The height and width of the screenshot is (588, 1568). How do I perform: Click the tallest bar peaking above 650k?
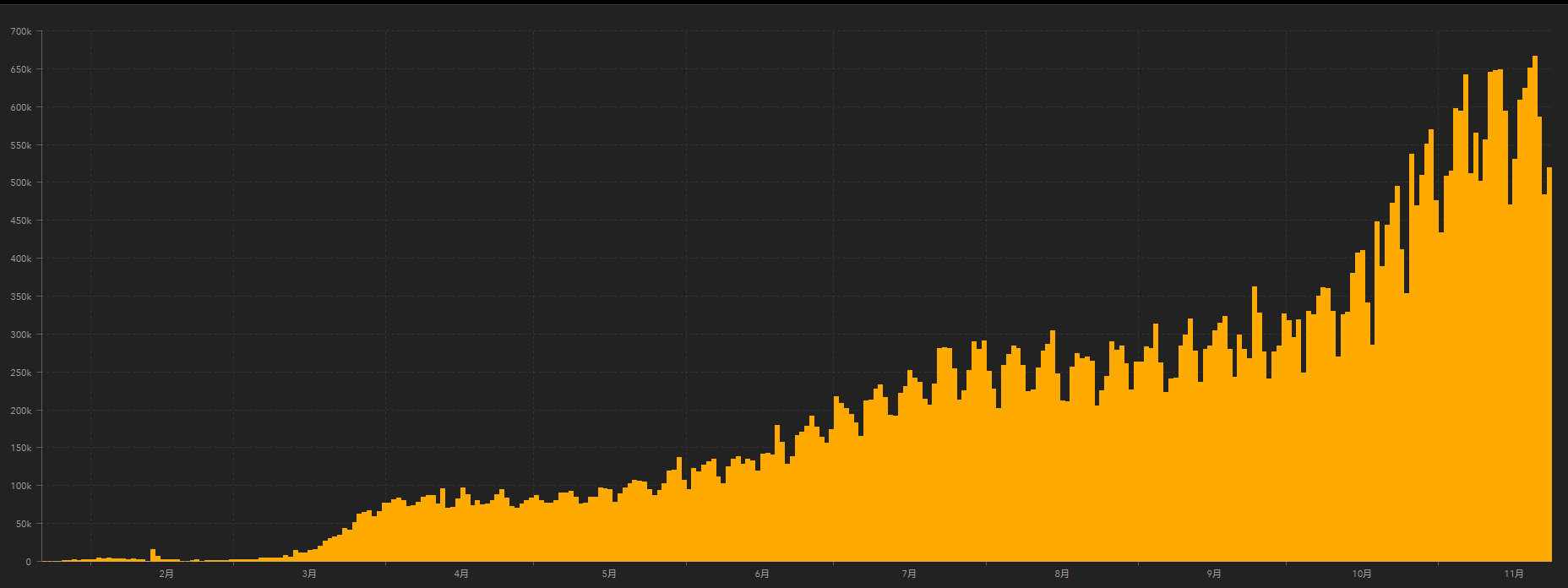(1535, 308)
